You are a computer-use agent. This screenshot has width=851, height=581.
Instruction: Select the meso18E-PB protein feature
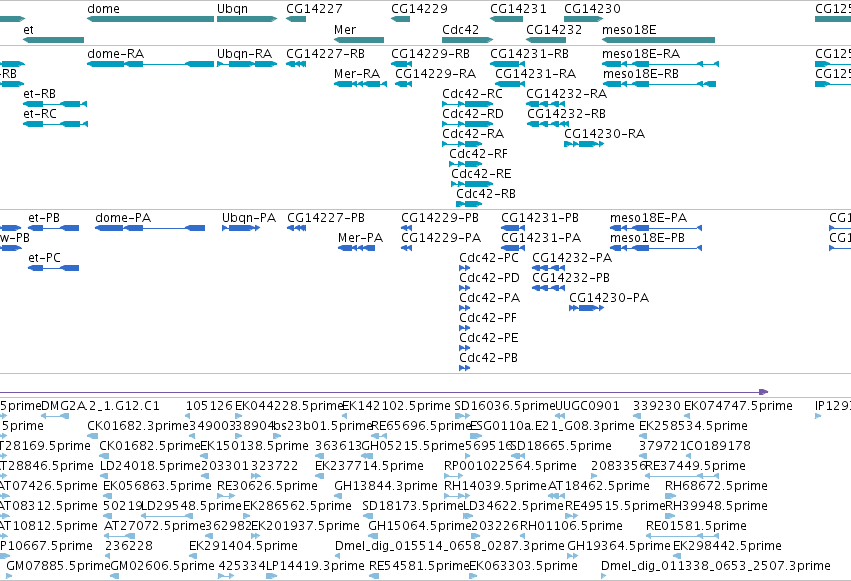tap(656, 248)
